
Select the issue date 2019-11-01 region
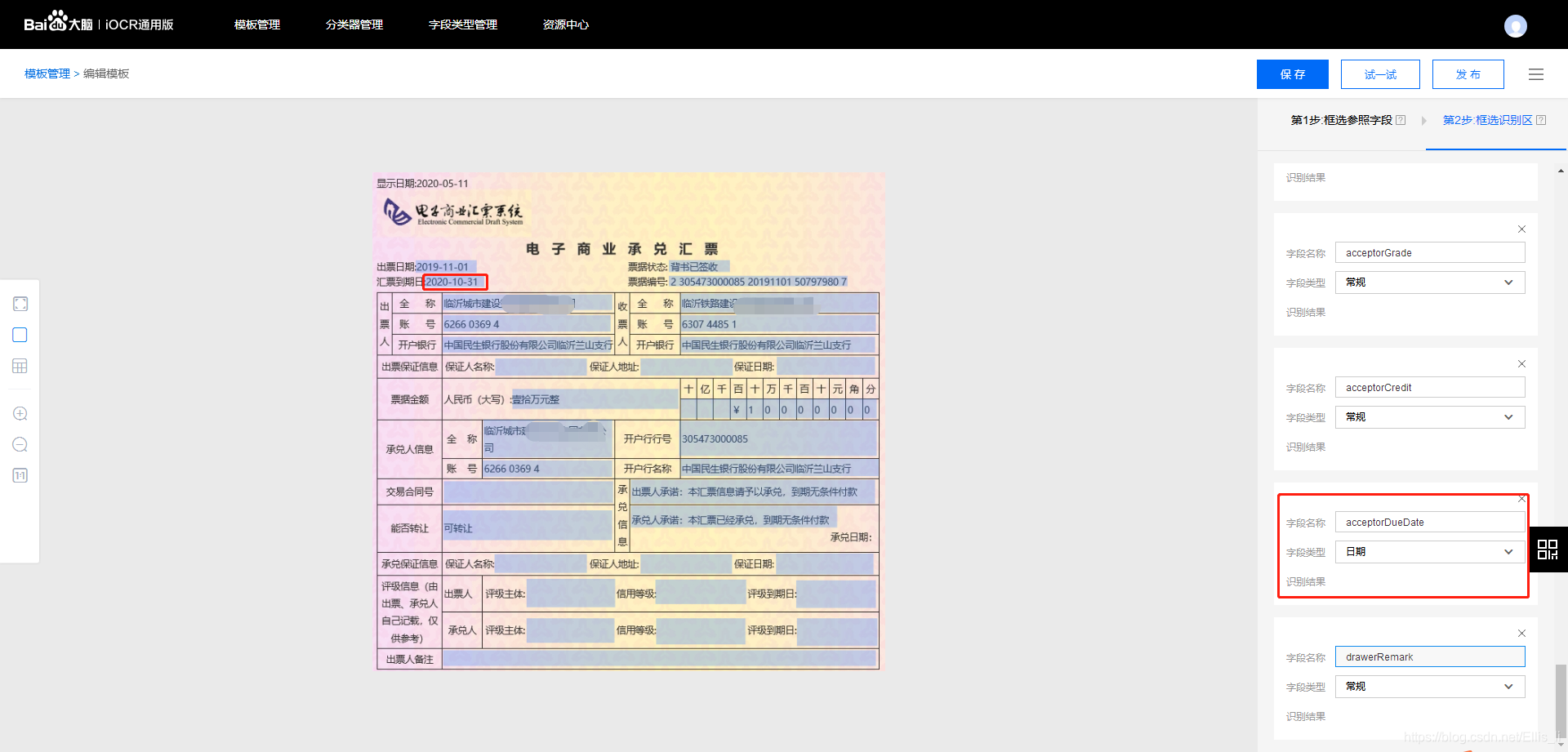tap(446, 267)
